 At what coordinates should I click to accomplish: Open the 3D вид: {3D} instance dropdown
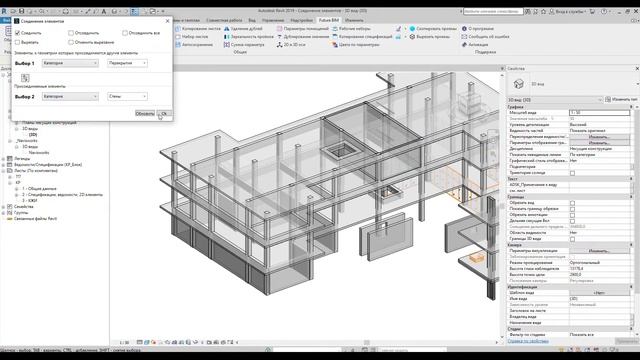555,100
